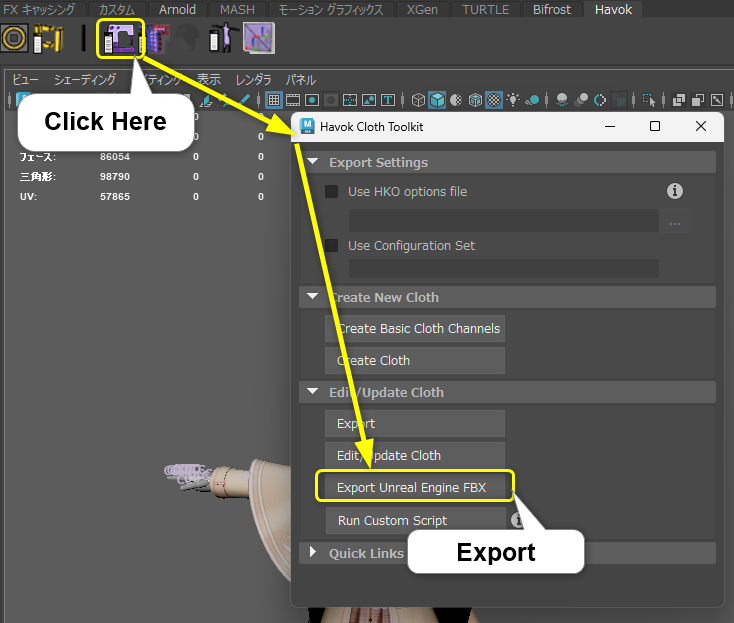Screen dimensions: 734x623
Task: Enable the Use HKO options file checkbox
Action: 331,191
